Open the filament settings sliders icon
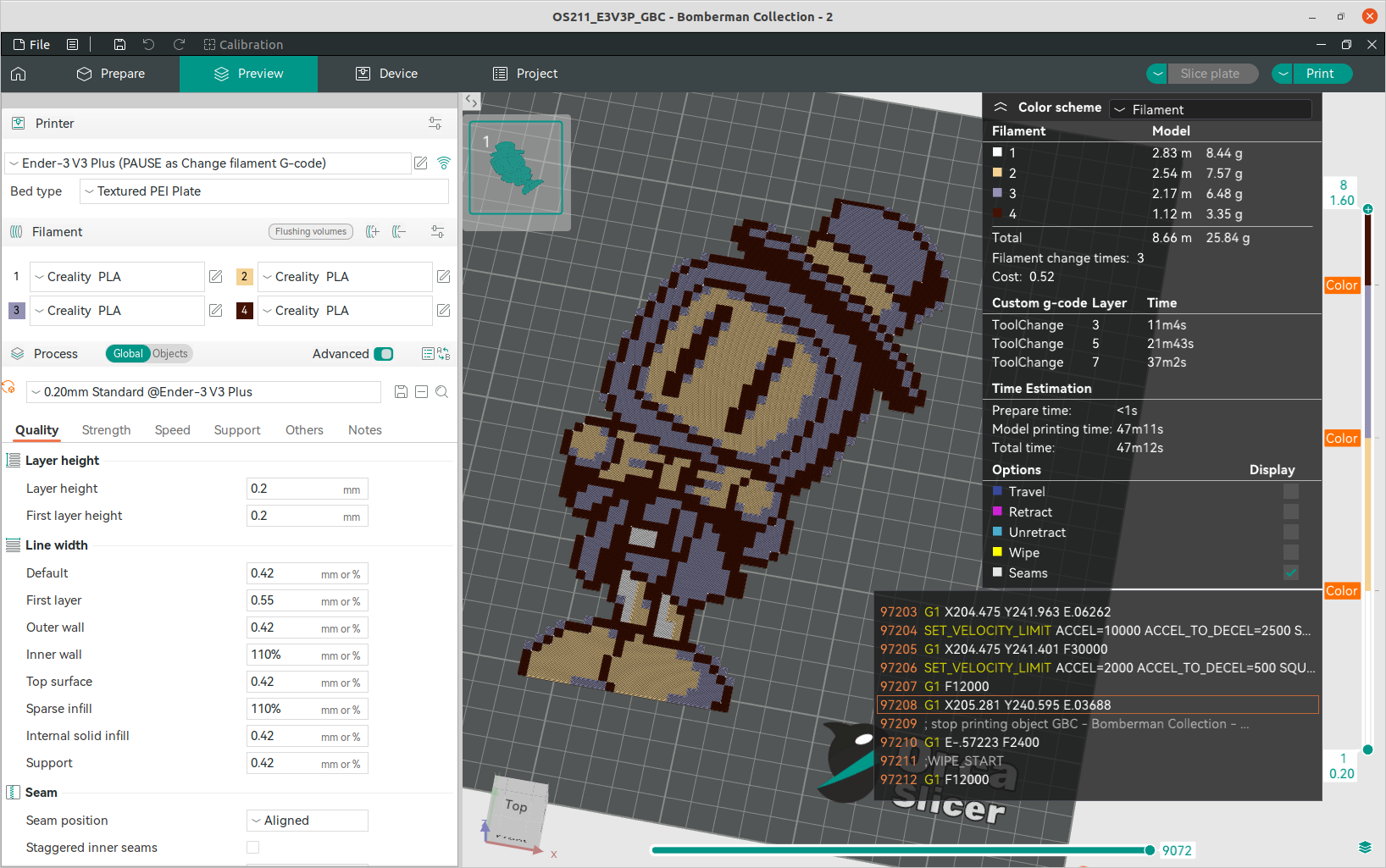The height and width of the screenshot is (868, 1386). coord(437,231)
